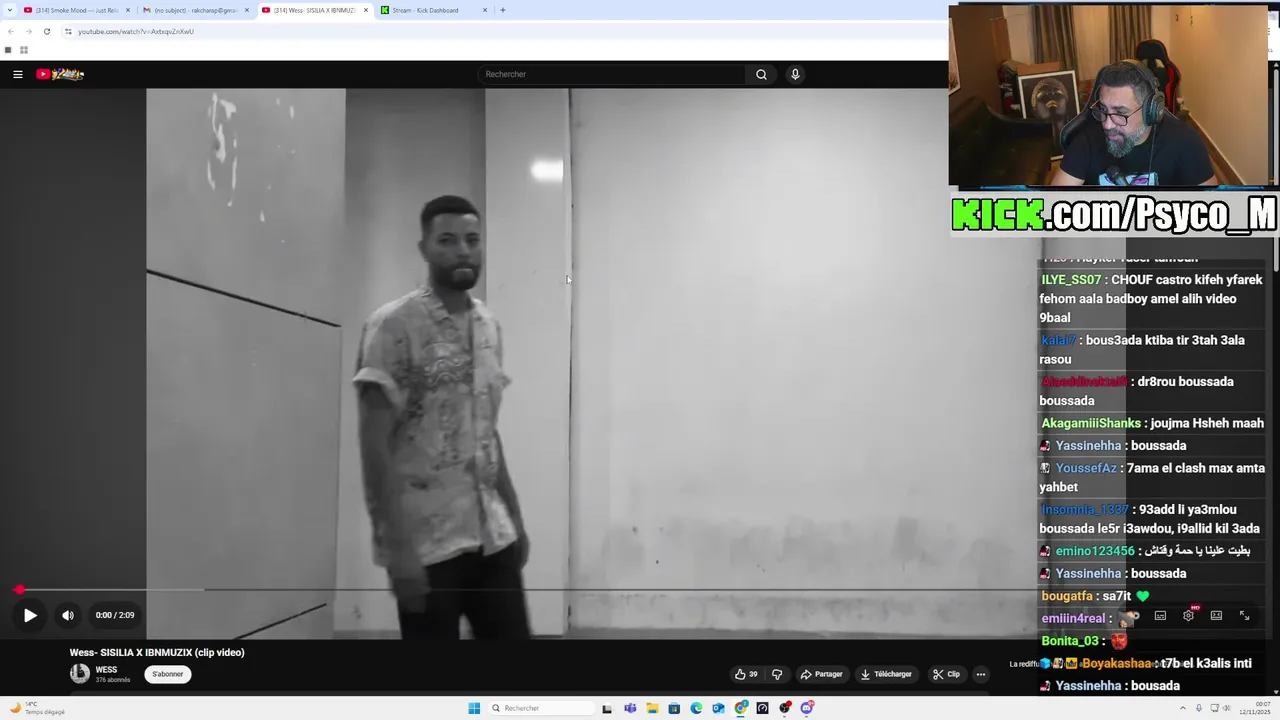Click the youtube.com address bar URL
This screenshot has height=720, width=1280.
pyautogui.click(x=136, y=31)
